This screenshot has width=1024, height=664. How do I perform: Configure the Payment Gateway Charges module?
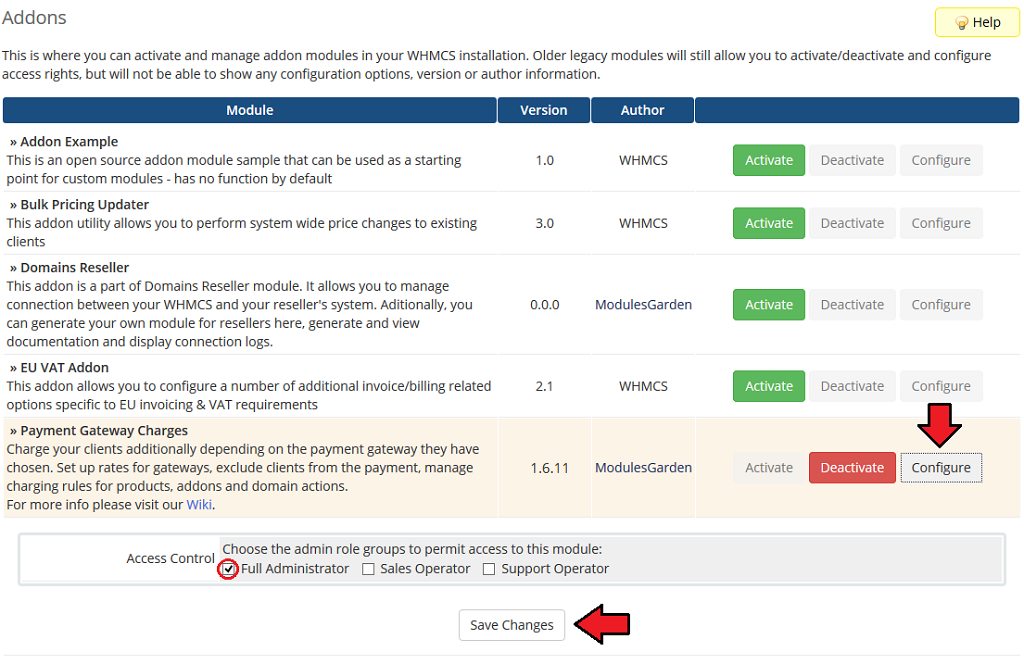[x=941, y=468]
